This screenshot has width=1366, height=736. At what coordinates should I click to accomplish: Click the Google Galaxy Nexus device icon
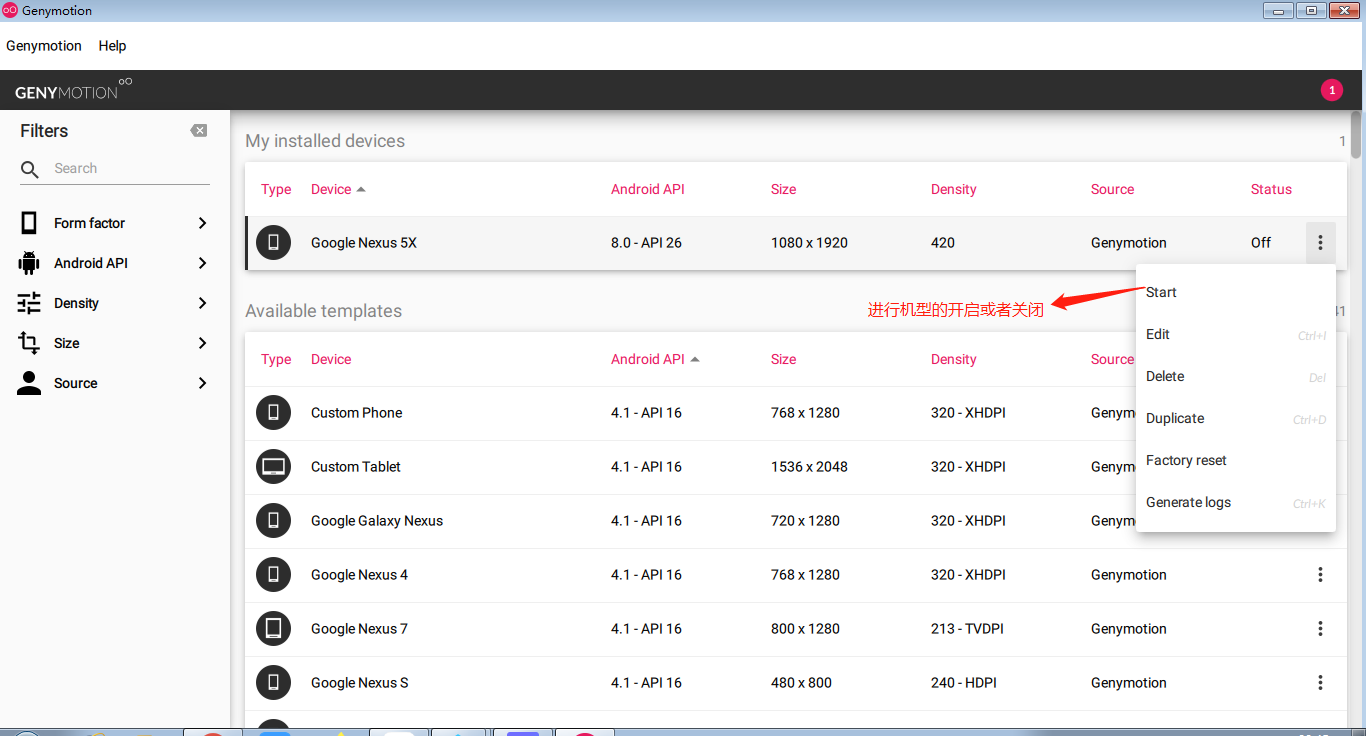(273, 520)
